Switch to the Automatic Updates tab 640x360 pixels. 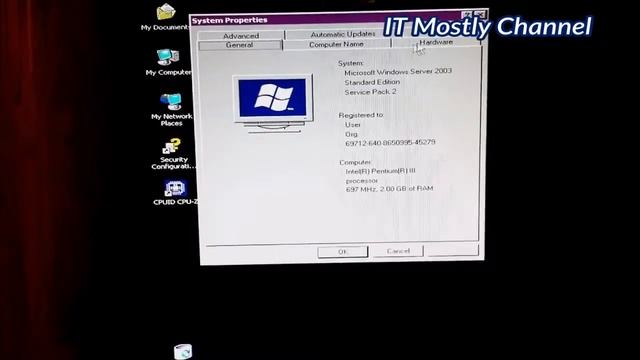click(x=342, y=34)
